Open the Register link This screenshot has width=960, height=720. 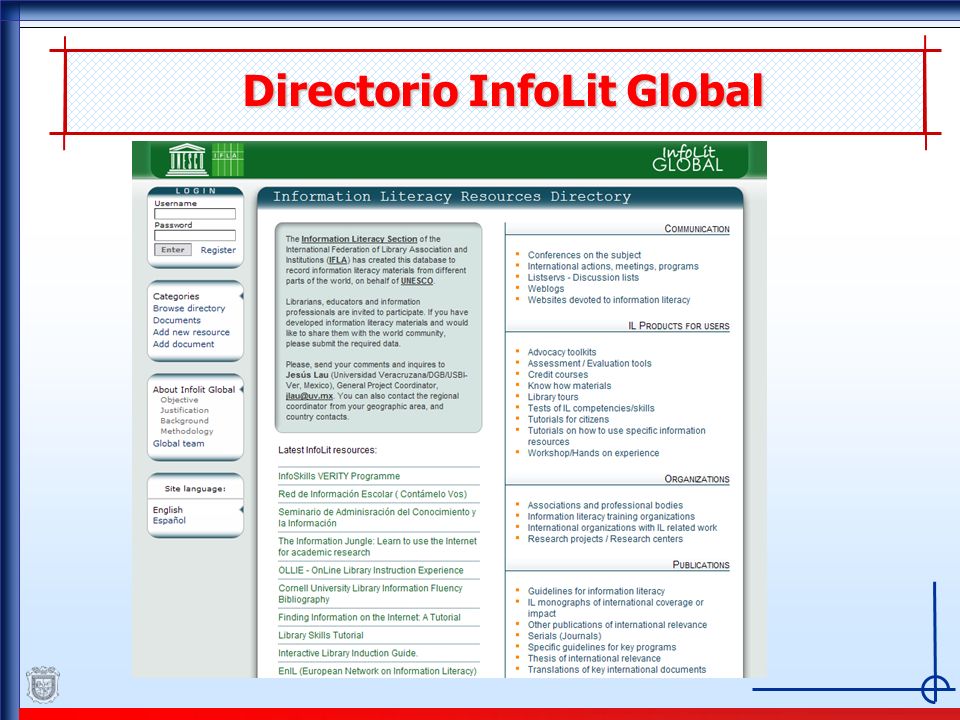pyautogui.click(x=218, y=250)
